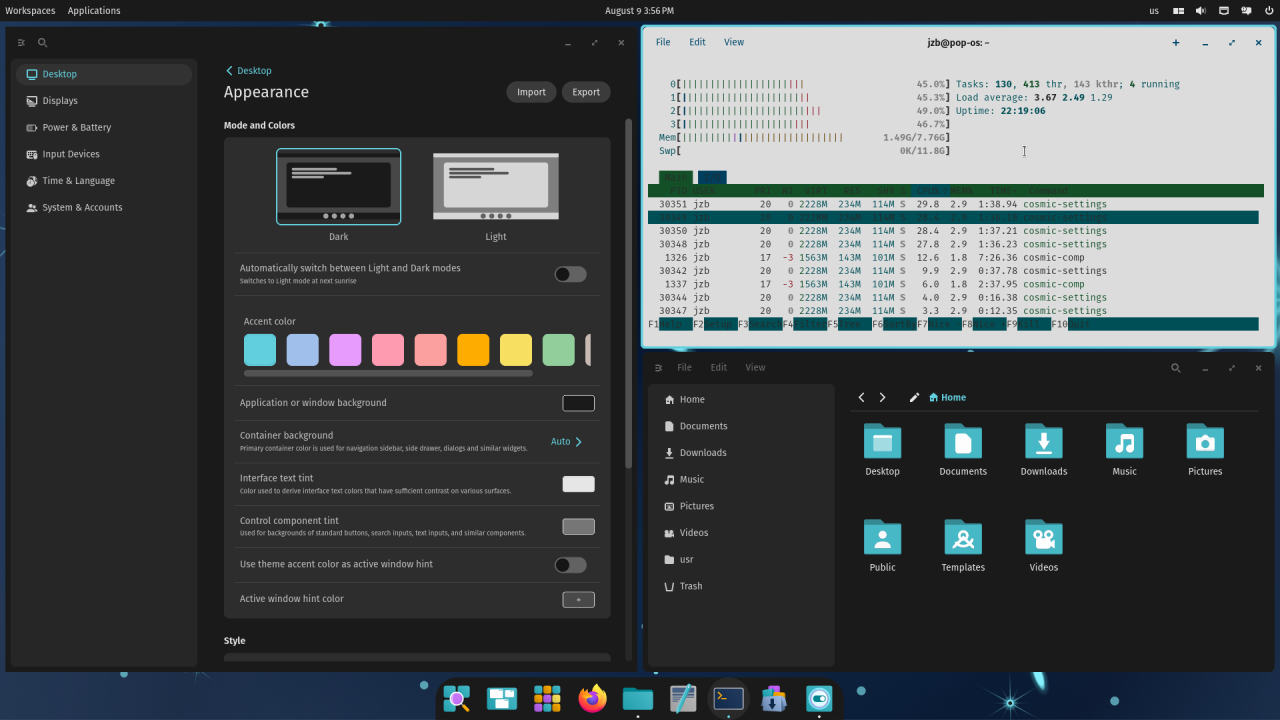Click power icon in top panel
1280x720 pixels.
tap(1269, 11)
